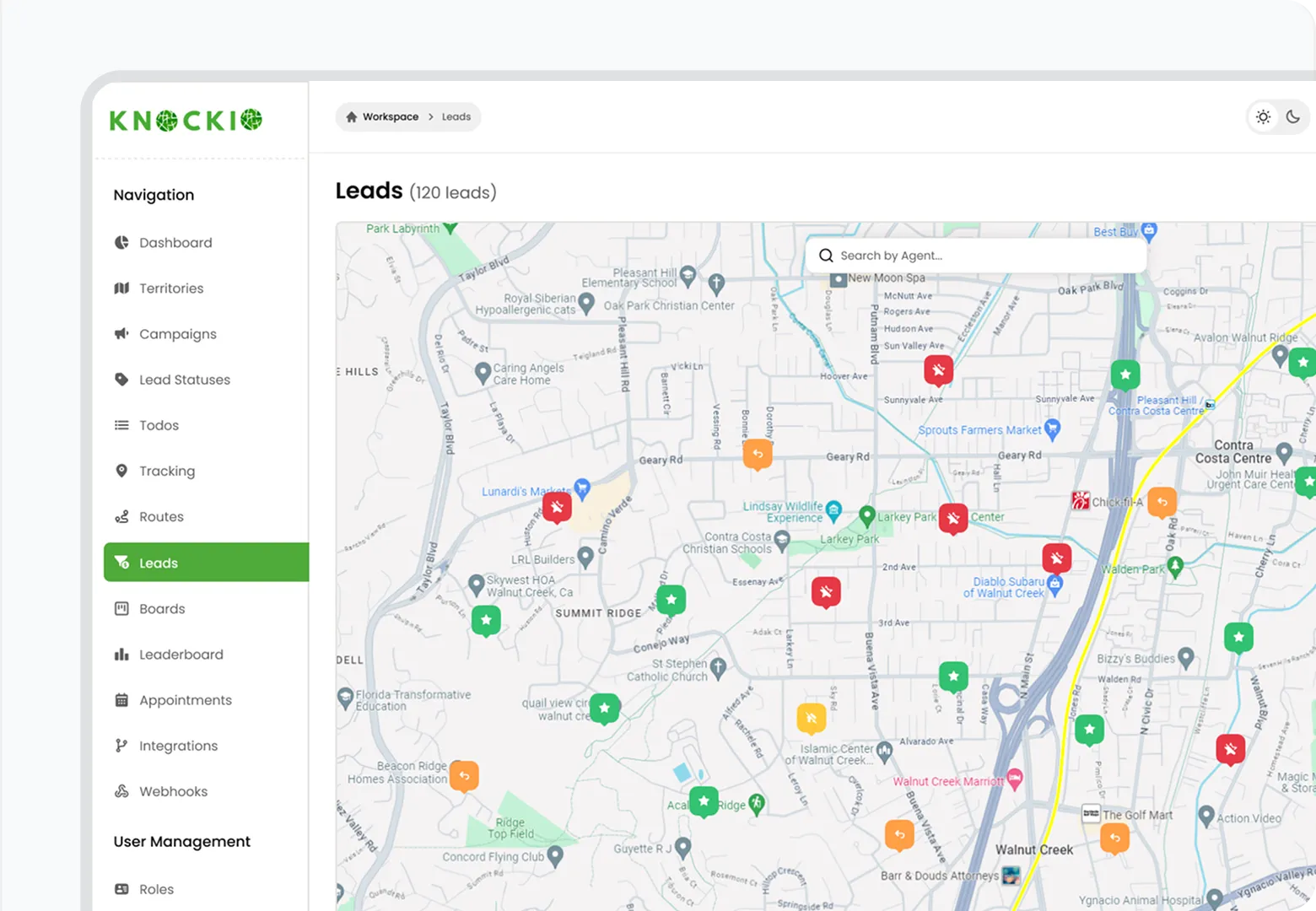The height and width of the screenshot is (911, 1316).
Task: Open the orange lead marker next to Chick-fil-A
Action: pyautogui.click(x=1162, y=503)
